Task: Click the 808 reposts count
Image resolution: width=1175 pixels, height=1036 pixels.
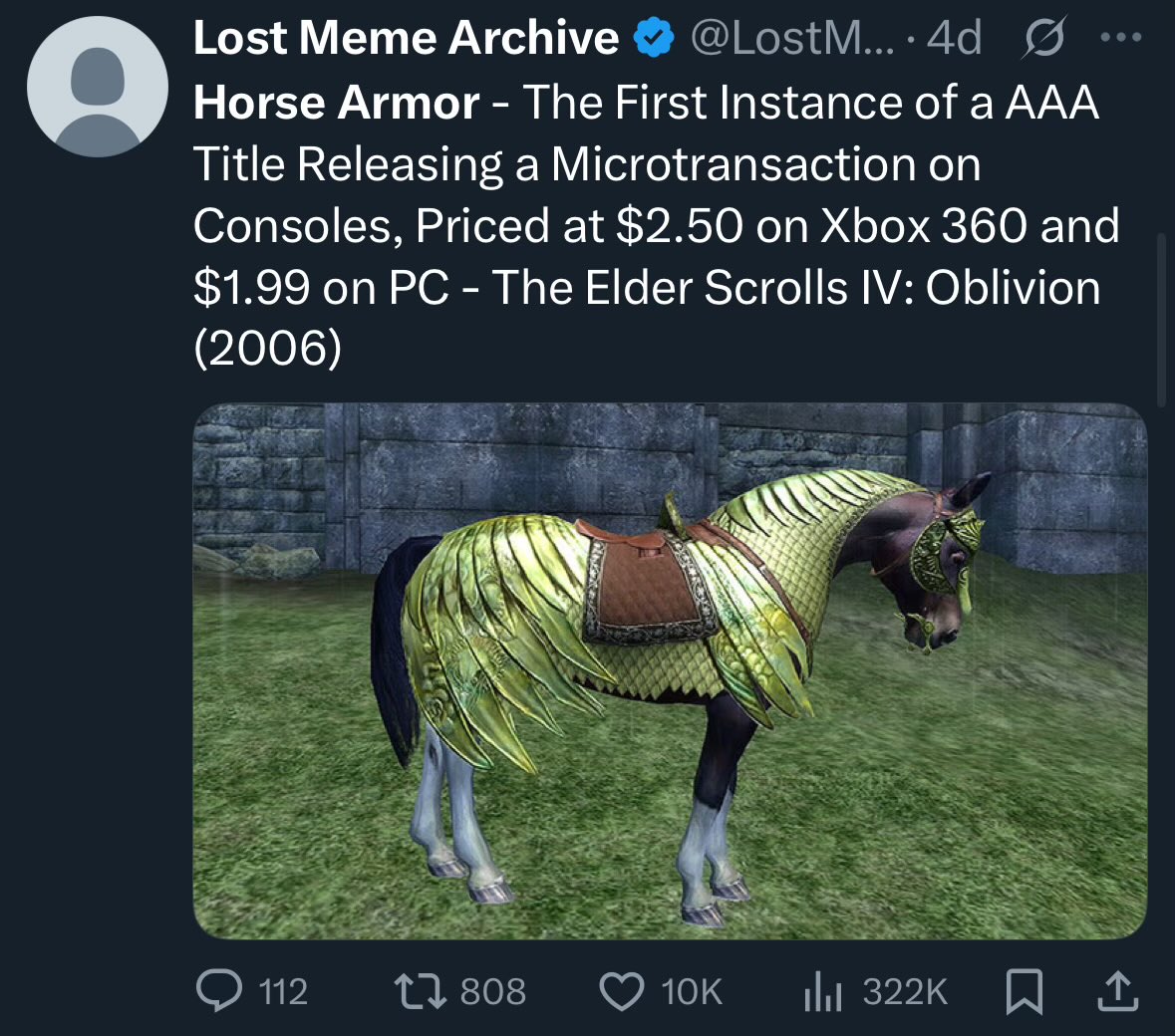Action: pos(493,992)
